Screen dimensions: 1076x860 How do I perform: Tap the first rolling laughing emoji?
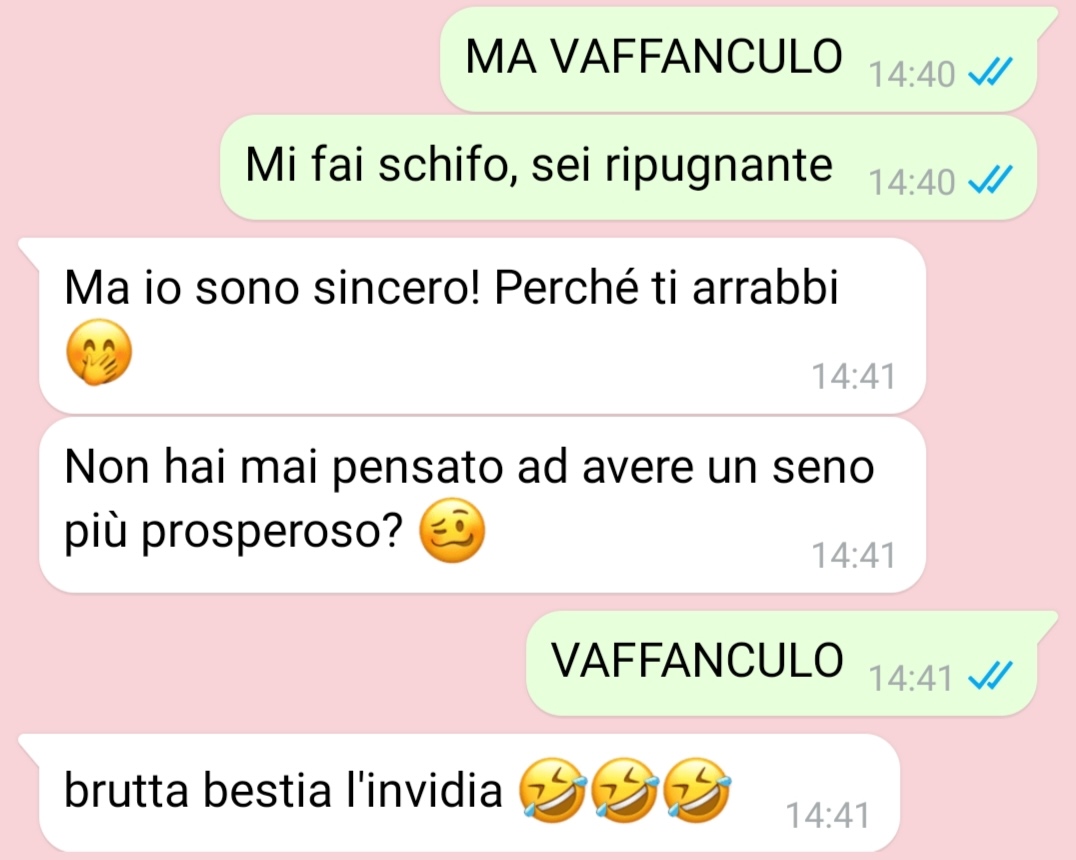point(552,790)
